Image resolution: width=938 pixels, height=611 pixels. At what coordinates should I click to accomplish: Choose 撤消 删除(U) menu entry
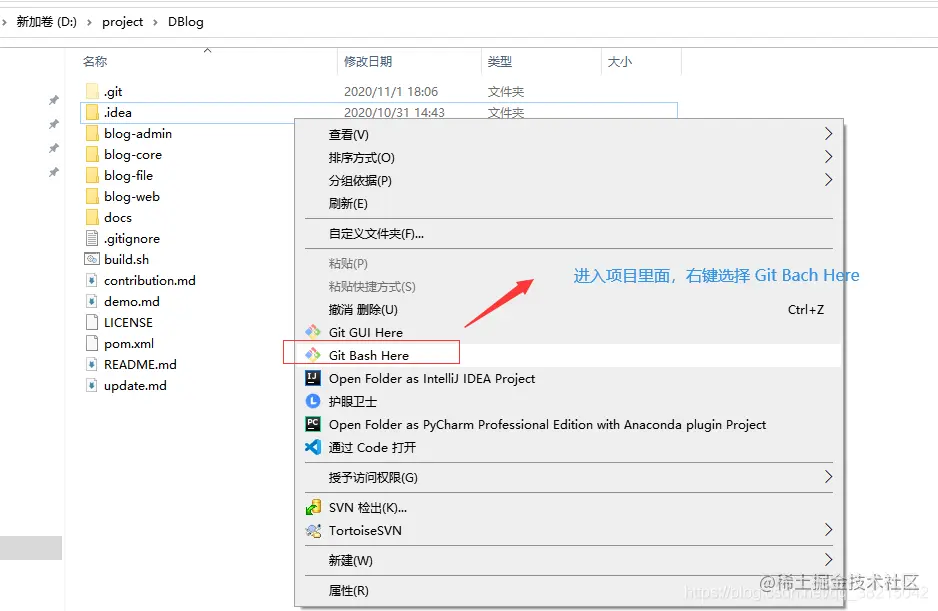point(569,309)
